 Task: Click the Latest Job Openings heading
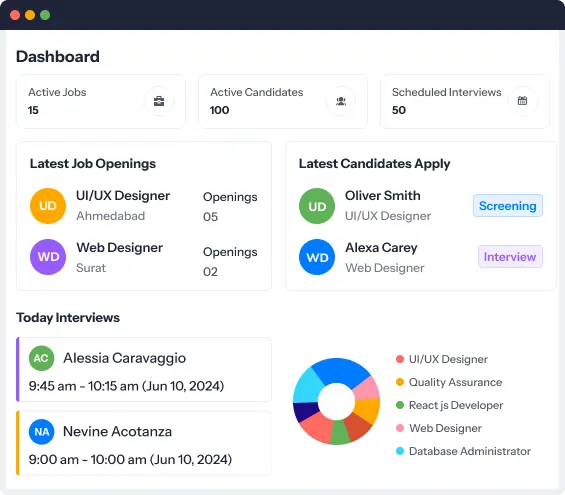(93, 164)
